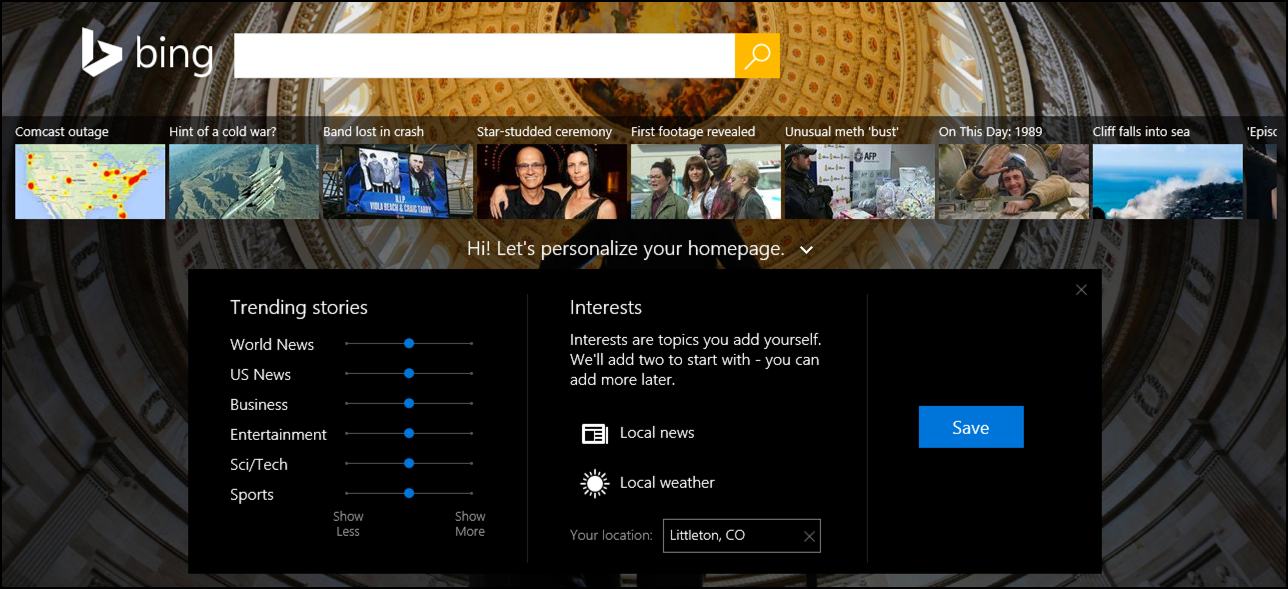Adjust the World News slider handle

point(409,343)
